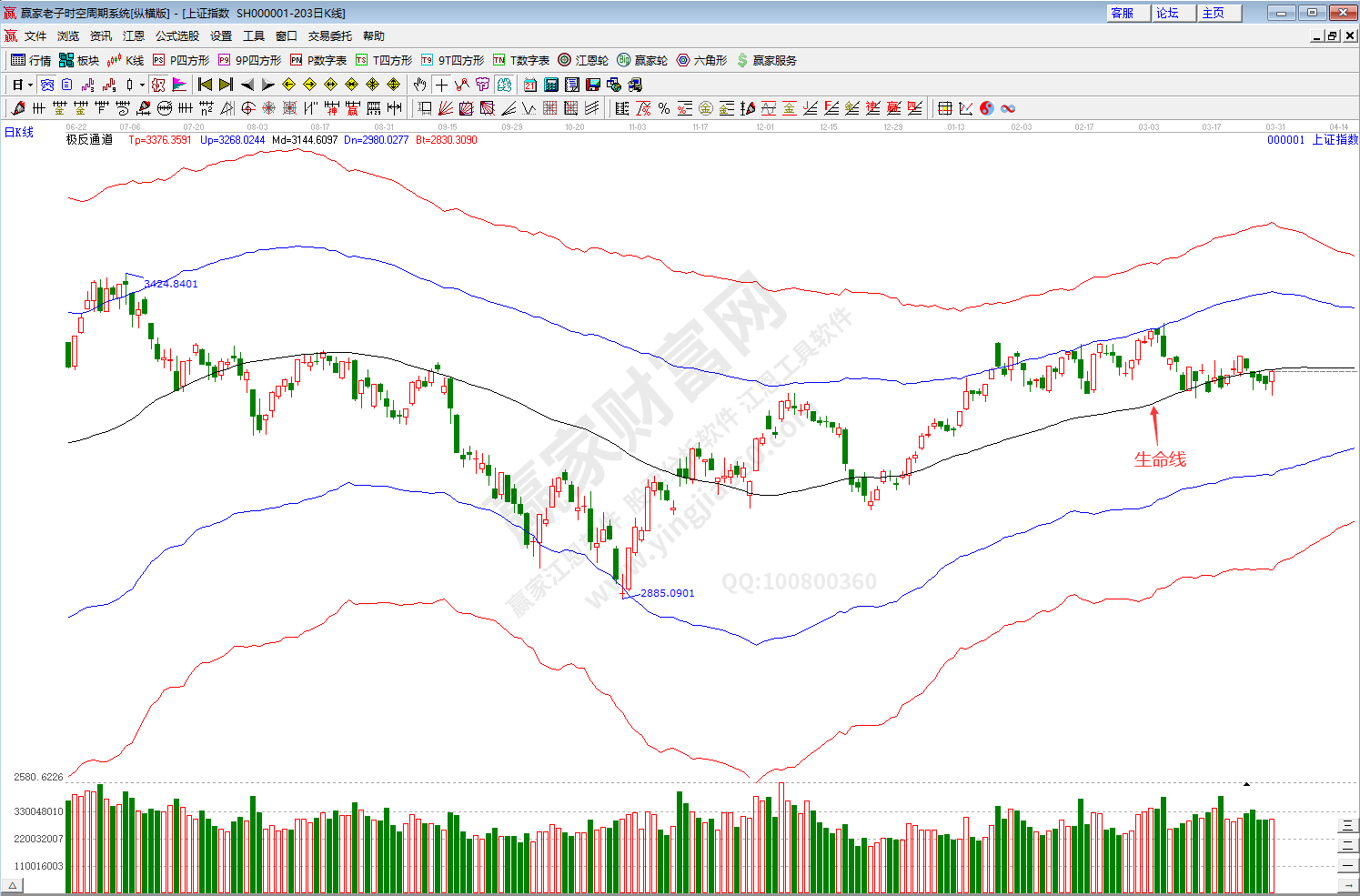
Task: Click the 客服 customer service button
Action: click(x=1122, y=13)
